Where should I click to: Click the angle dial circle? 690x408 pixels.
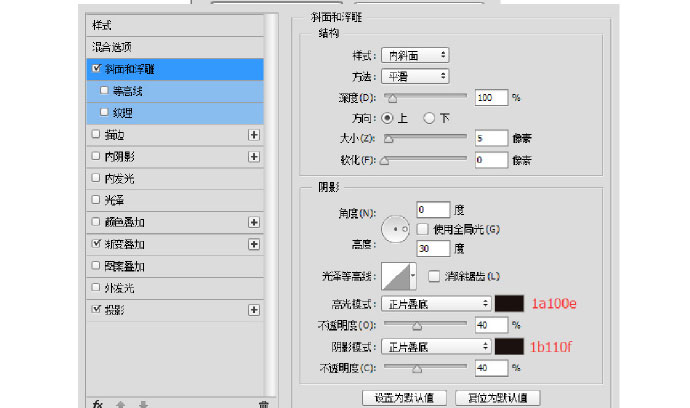coord(395,229)
